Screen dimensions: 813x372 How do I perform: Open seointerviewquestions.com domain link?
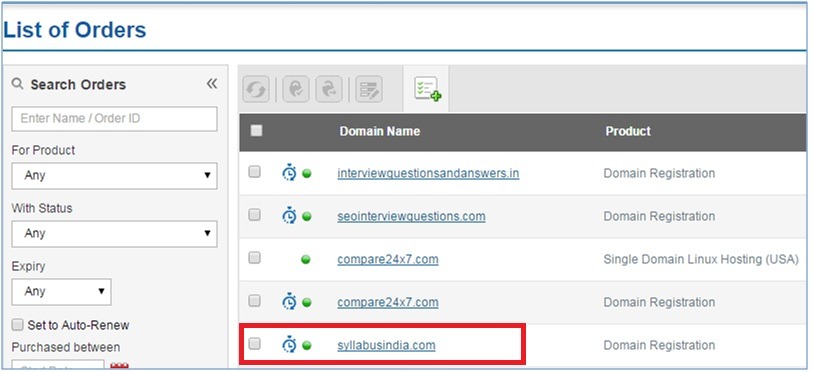coord(411,216)
